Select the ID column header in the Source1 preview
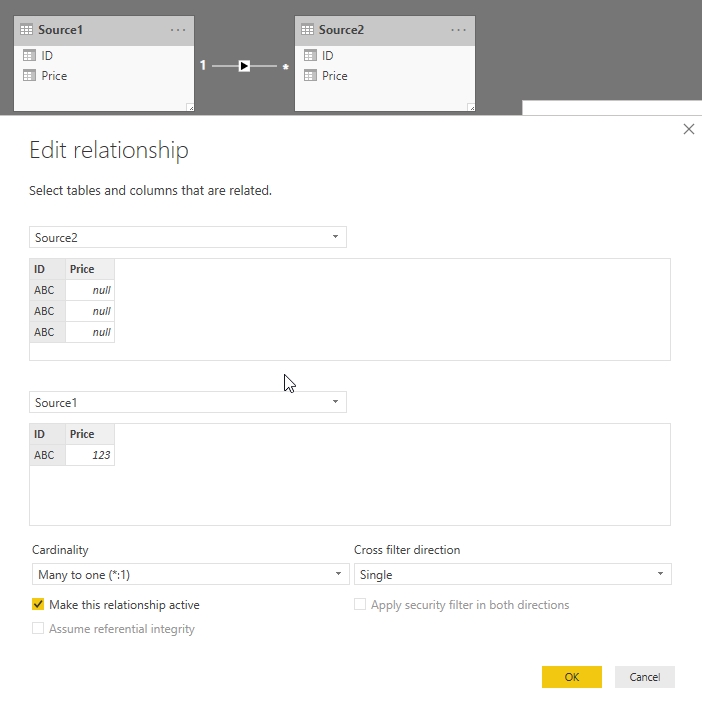The width and height of the screenshot is (702, 713). point(47,434)
